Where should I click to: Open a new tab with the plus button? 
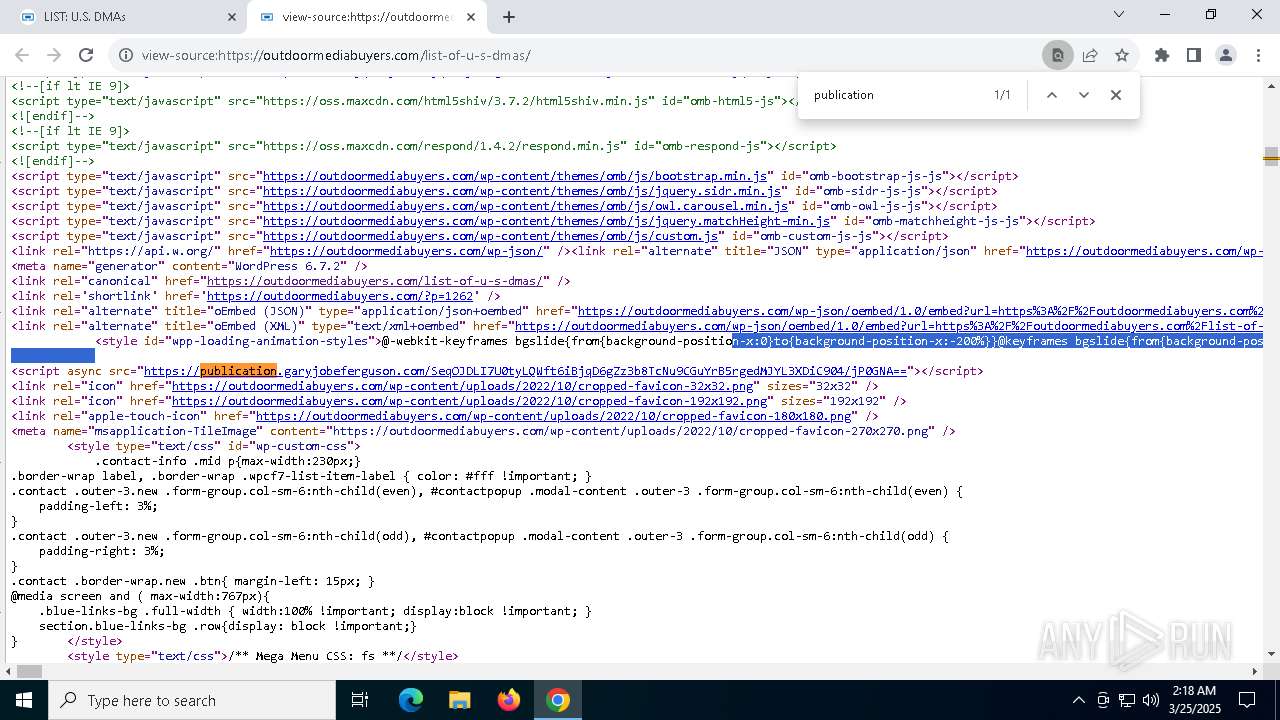(509, 17)
